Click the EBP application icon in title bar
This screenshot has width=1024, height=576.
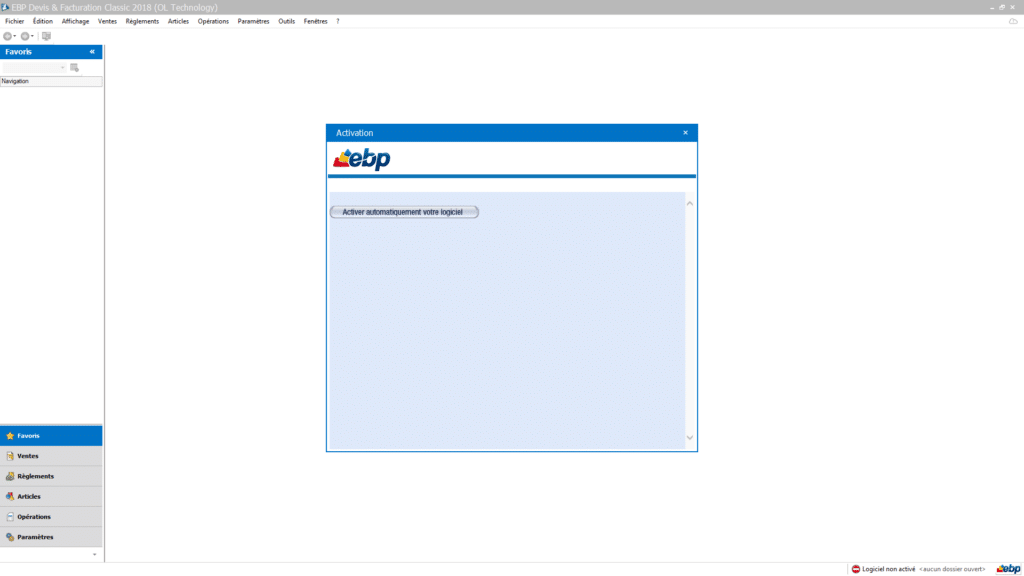tap(5, 7)
